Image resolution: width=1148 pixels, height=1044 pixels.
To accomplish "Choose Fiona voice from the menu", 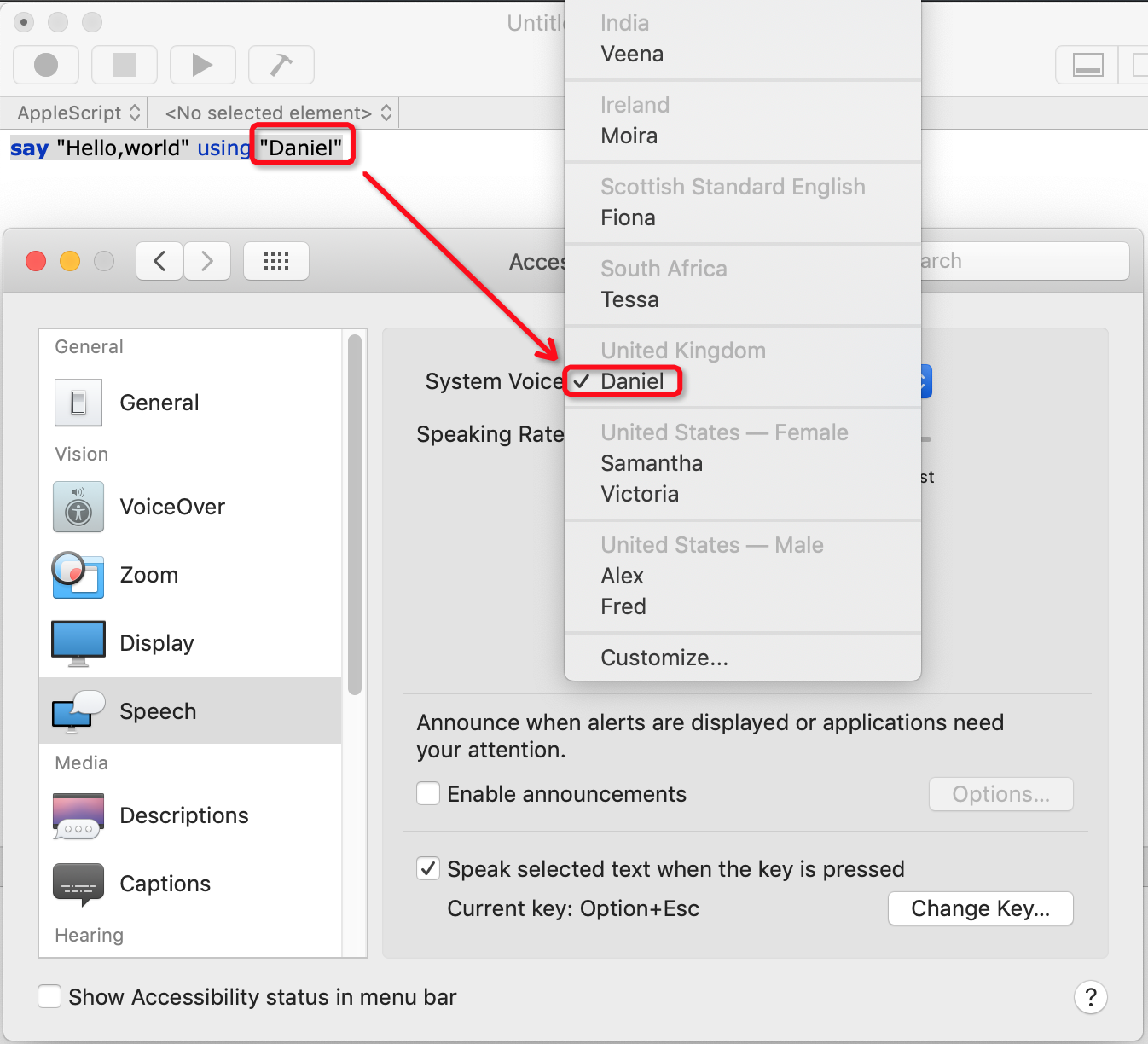I will (742, 217).
